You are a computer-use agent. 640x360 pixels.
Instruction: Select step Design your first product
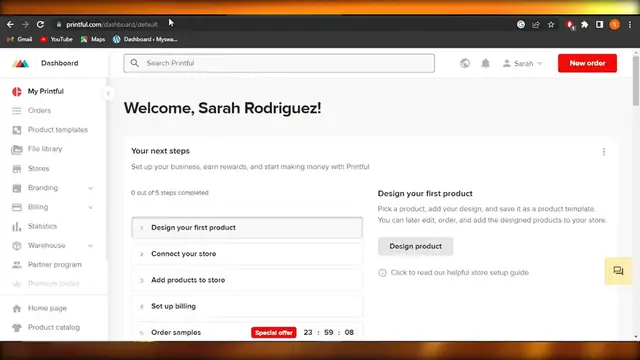[x=247, y=228]
